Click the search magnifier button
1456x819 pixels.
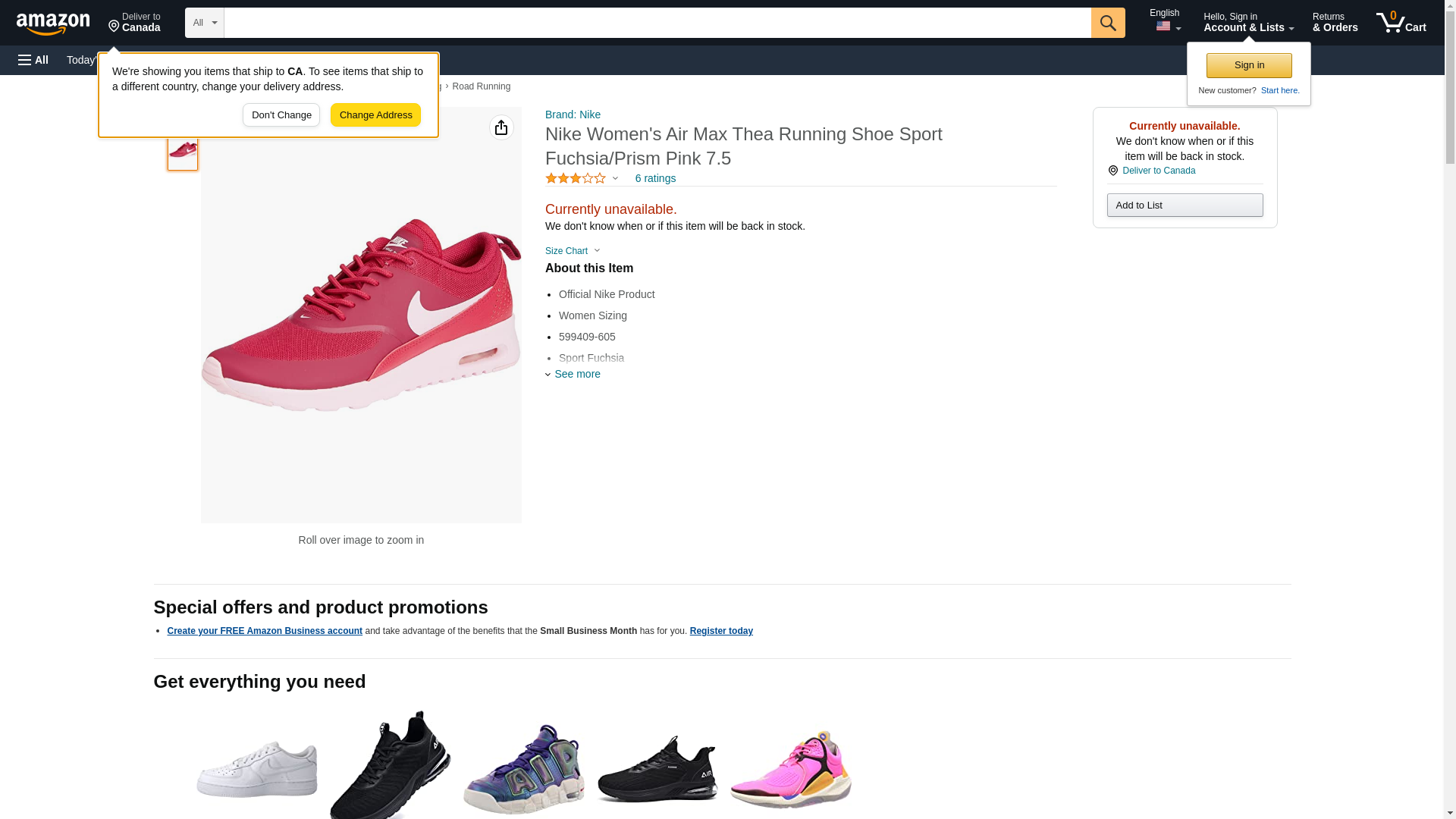[1107, 23]
